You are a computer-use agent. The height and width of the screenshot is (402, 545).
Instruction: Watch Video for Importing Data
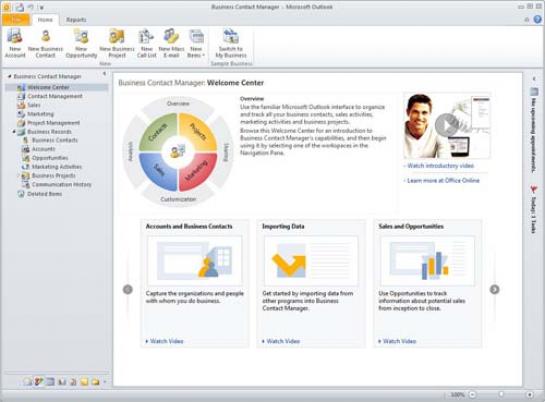coord(283,341)
